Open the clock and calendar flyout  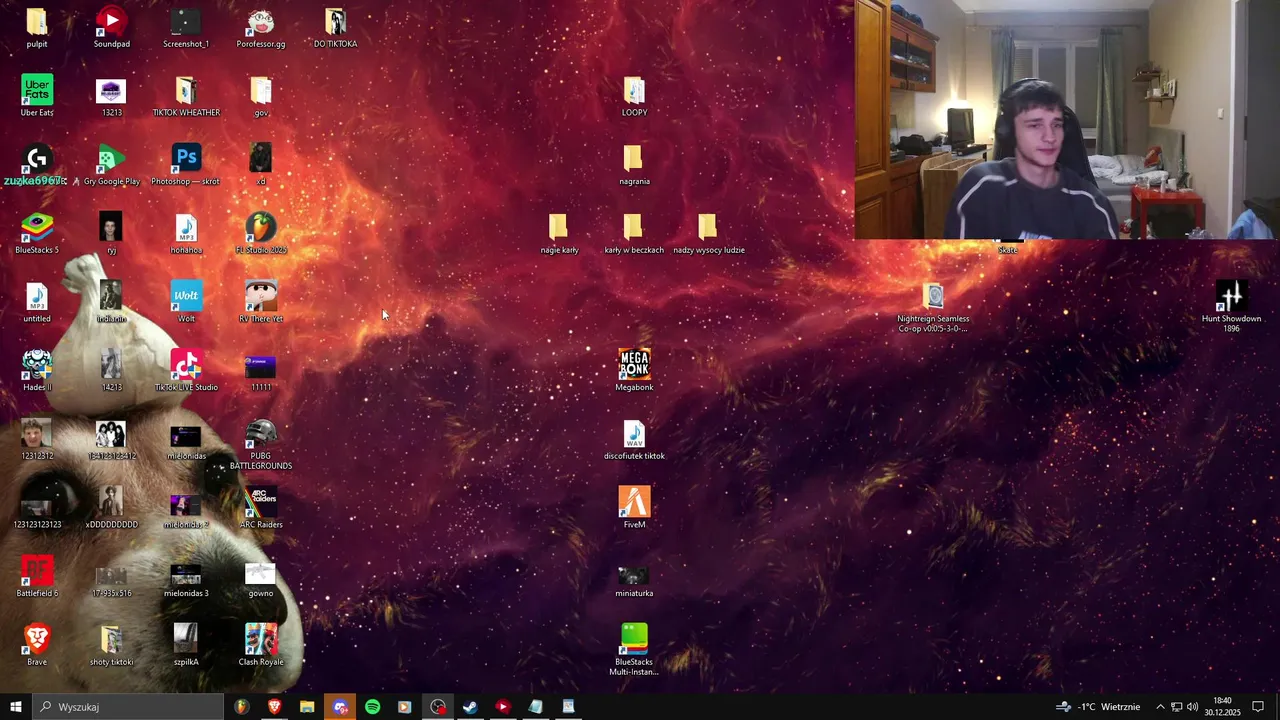pos(1222,707)
